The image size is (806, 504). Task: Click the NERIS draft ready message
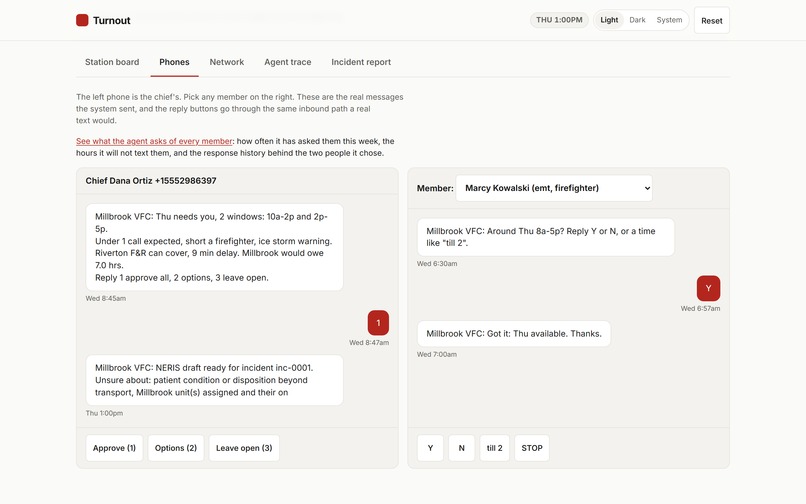click(214, 380)
